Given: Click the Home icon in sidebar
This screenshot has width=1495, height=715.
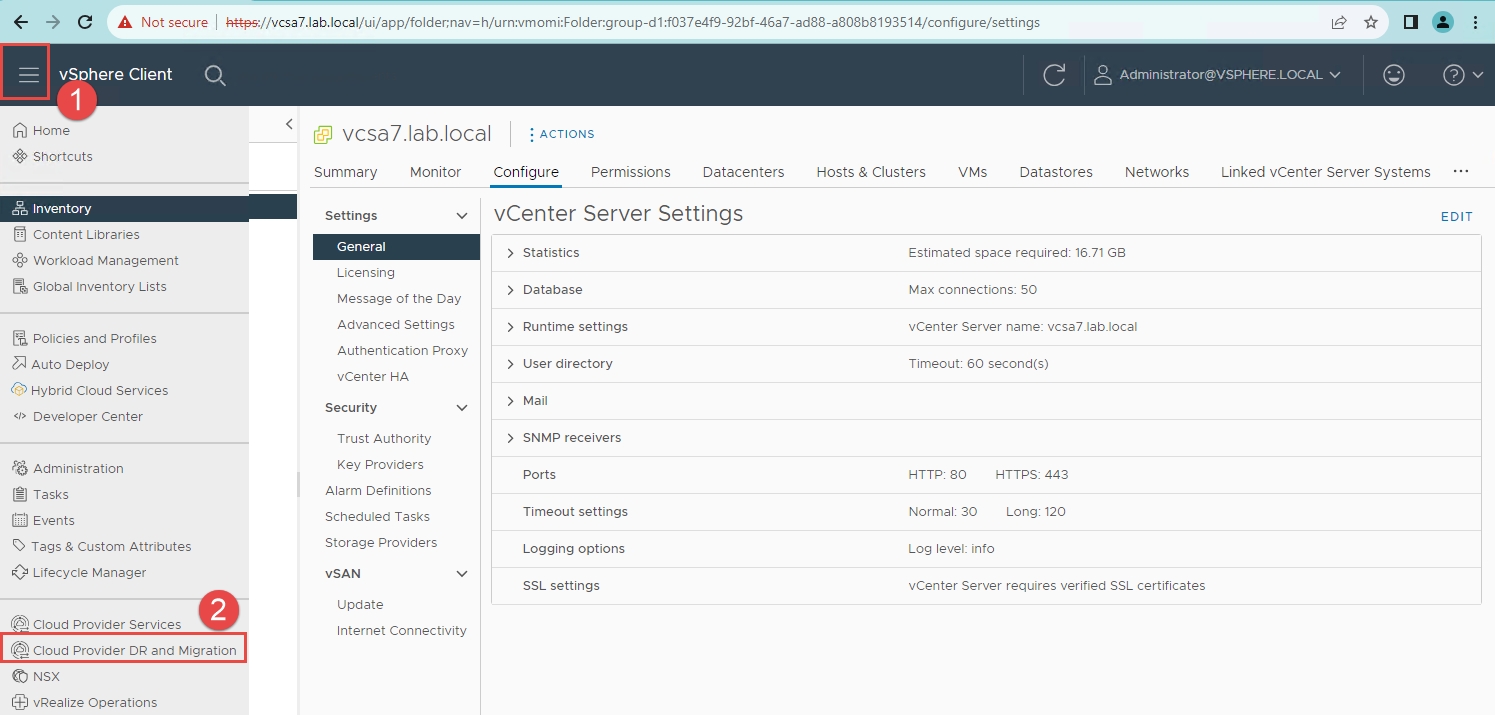Looking at the screenshot, I should tap(20, 131).
